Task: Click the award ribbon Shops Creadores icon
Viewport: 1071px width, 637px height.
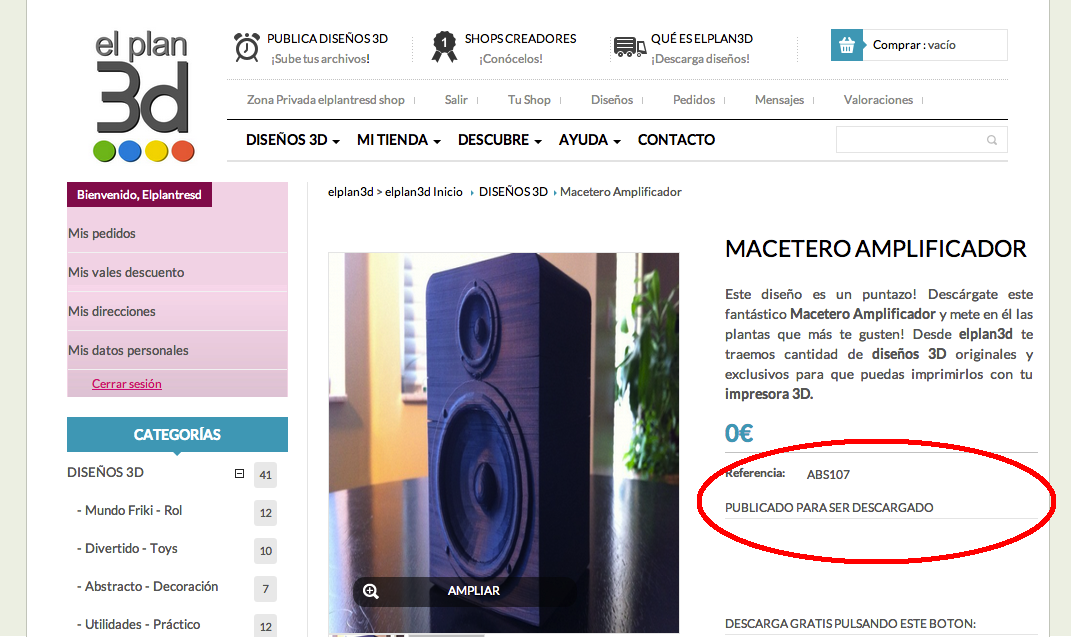Action: pos(444,46)
